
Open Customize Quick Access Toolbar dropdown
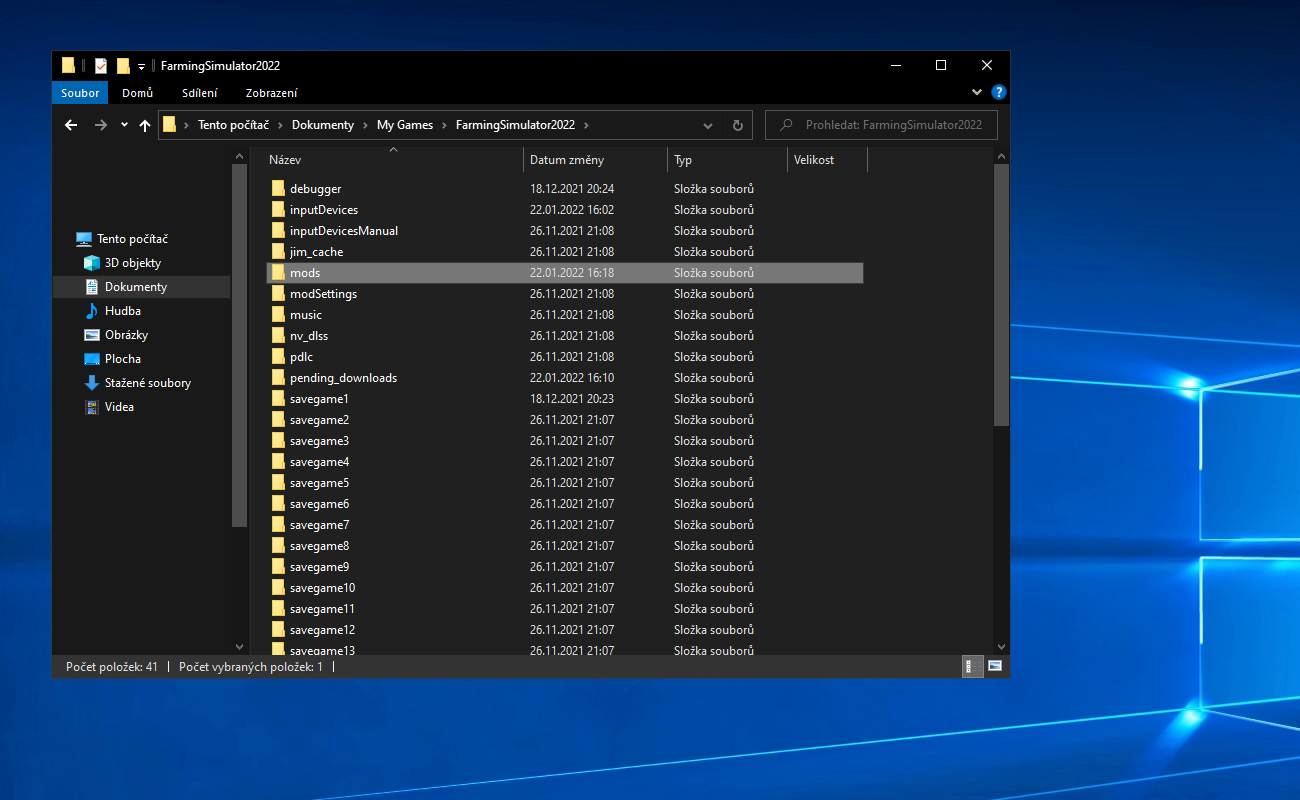[141, 66]
